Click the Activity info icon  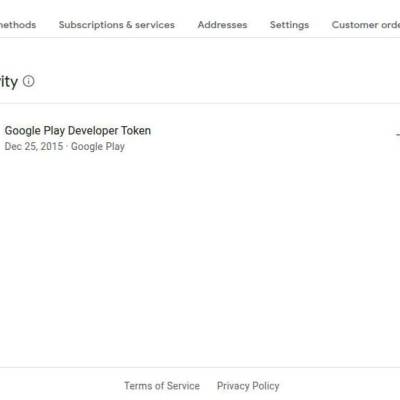(29, 81)
